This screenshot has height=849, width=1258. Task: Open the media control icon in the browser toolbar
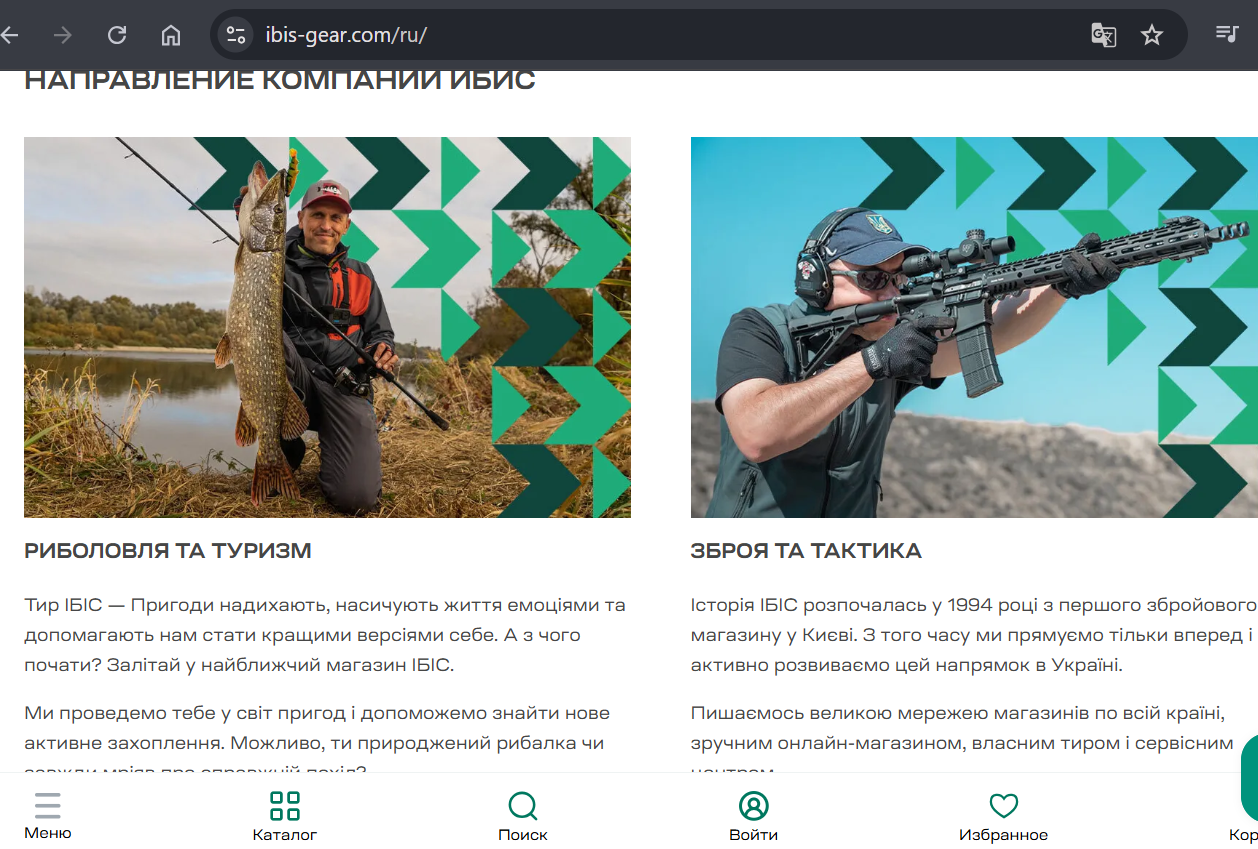(1227, 34)
